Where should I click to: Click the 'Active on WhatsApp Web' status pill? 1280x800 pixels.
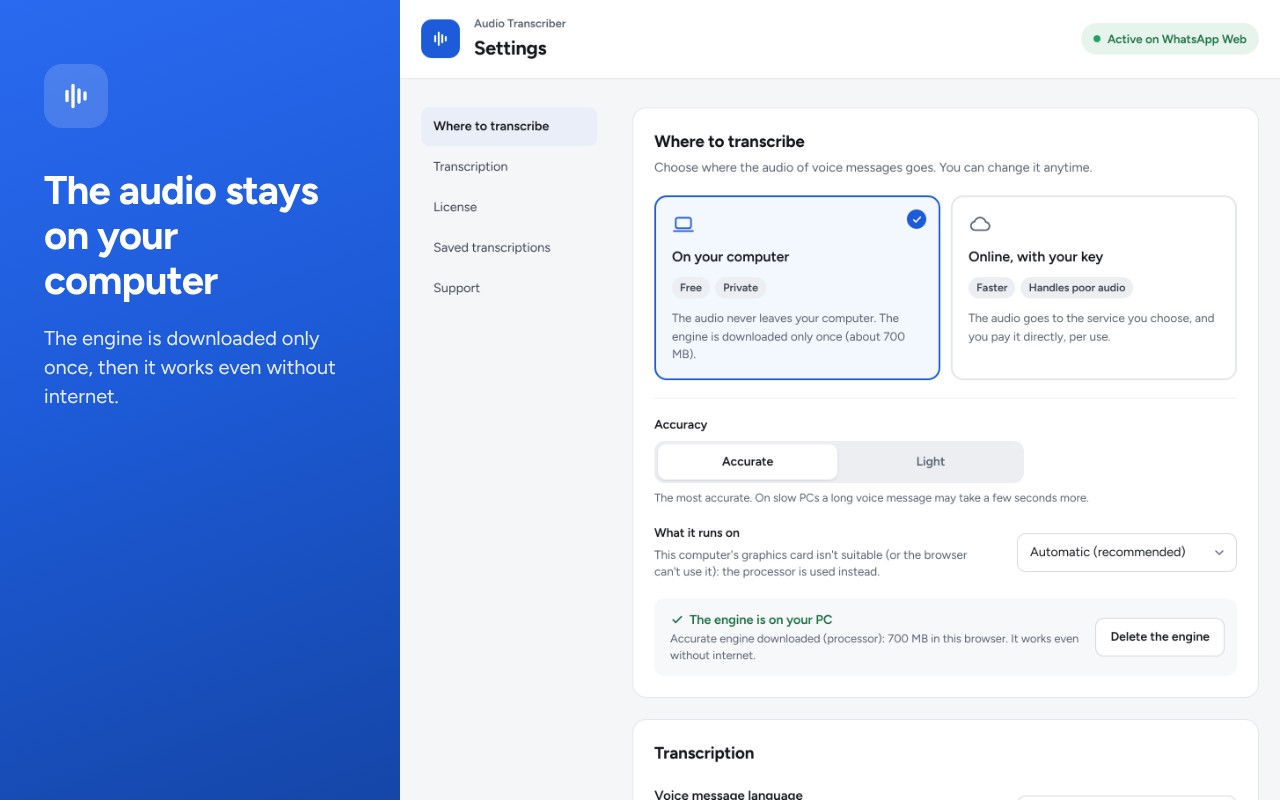(1169, 39)
